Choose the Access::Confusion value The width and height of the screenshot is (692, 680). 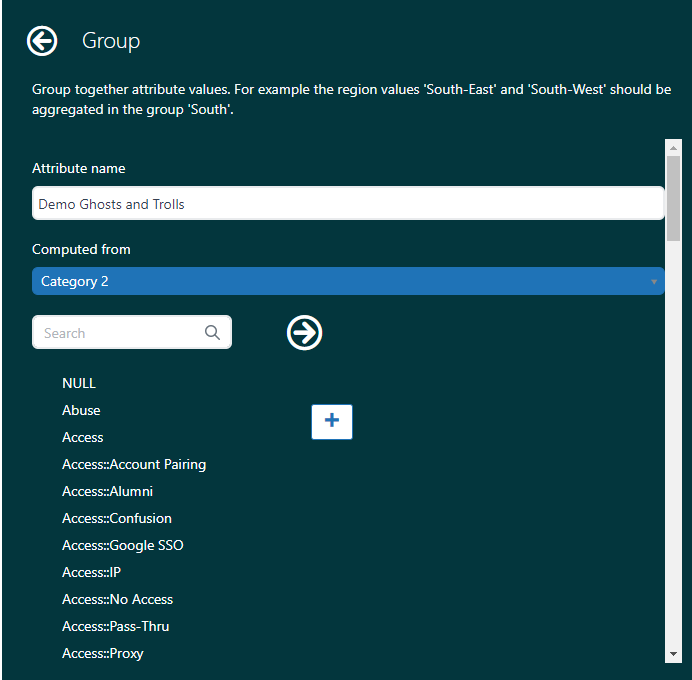tap(117, 518)
